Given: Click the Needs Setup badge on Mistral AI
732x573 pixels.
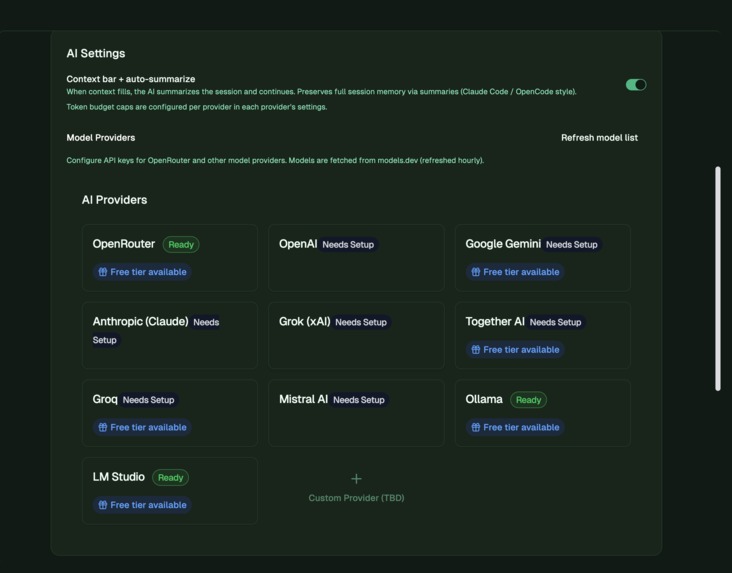Looking at the screenshot, I should point(359,400).
